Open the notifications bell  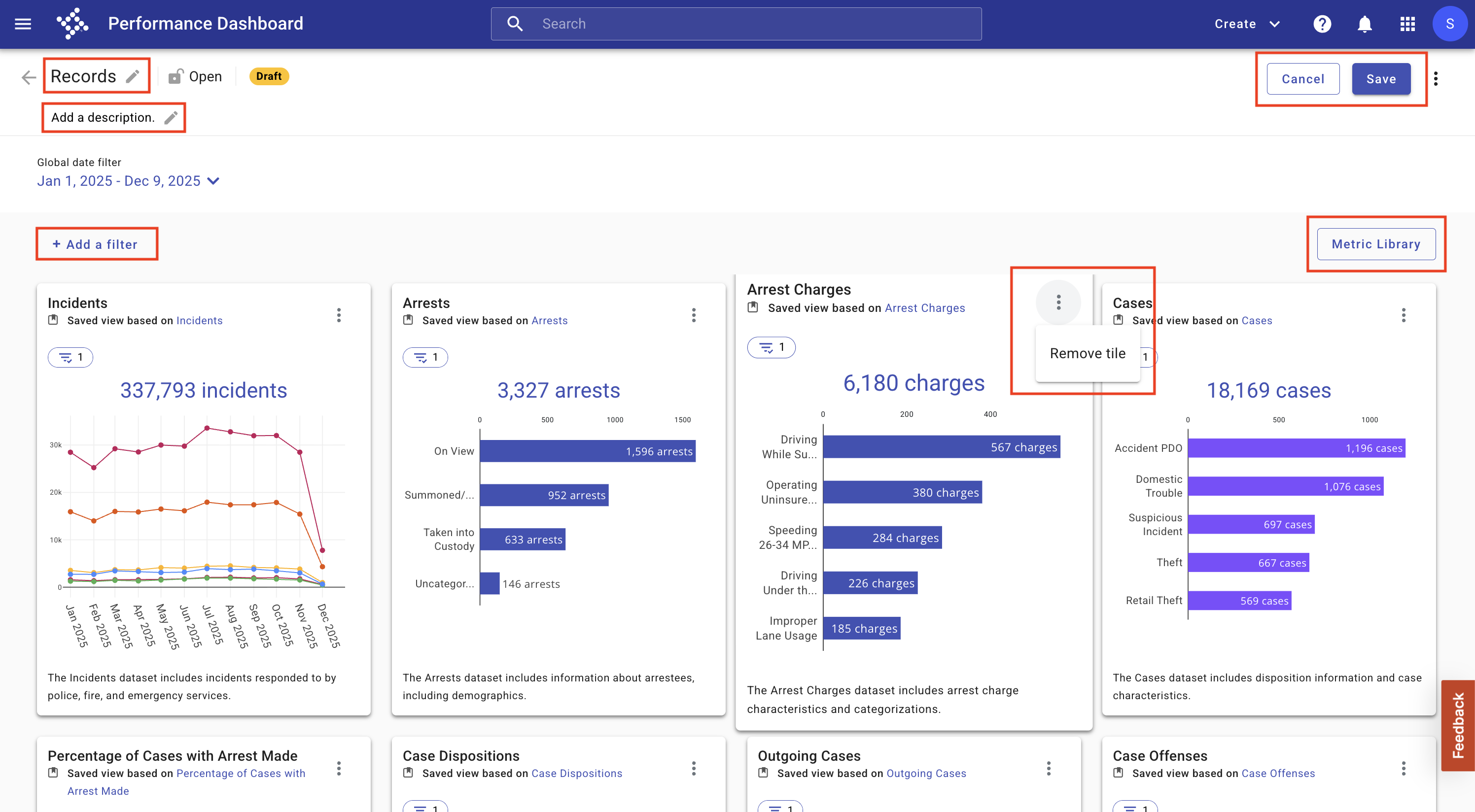point(1365,24)
